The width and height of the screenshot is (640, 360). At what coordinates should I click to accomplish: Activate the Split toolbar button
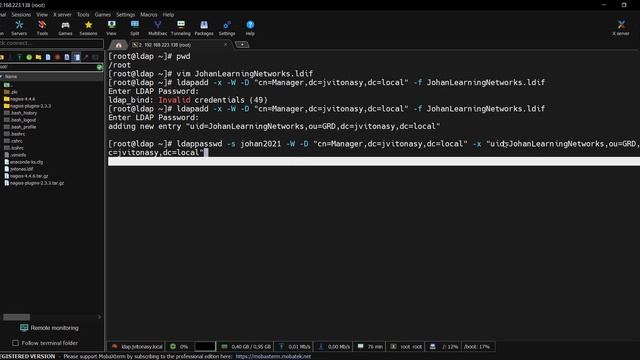(x=135, y=28)
